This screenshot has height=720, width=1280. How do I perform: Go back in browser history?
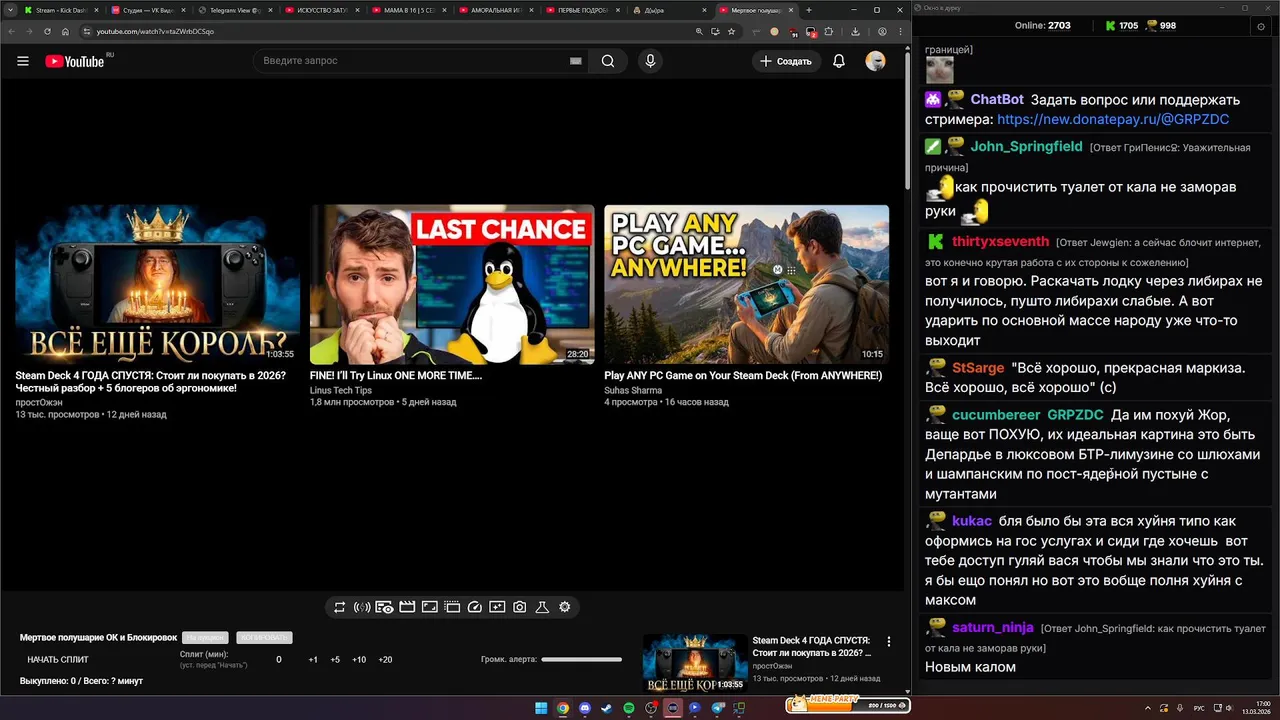[x=11, y=31]
